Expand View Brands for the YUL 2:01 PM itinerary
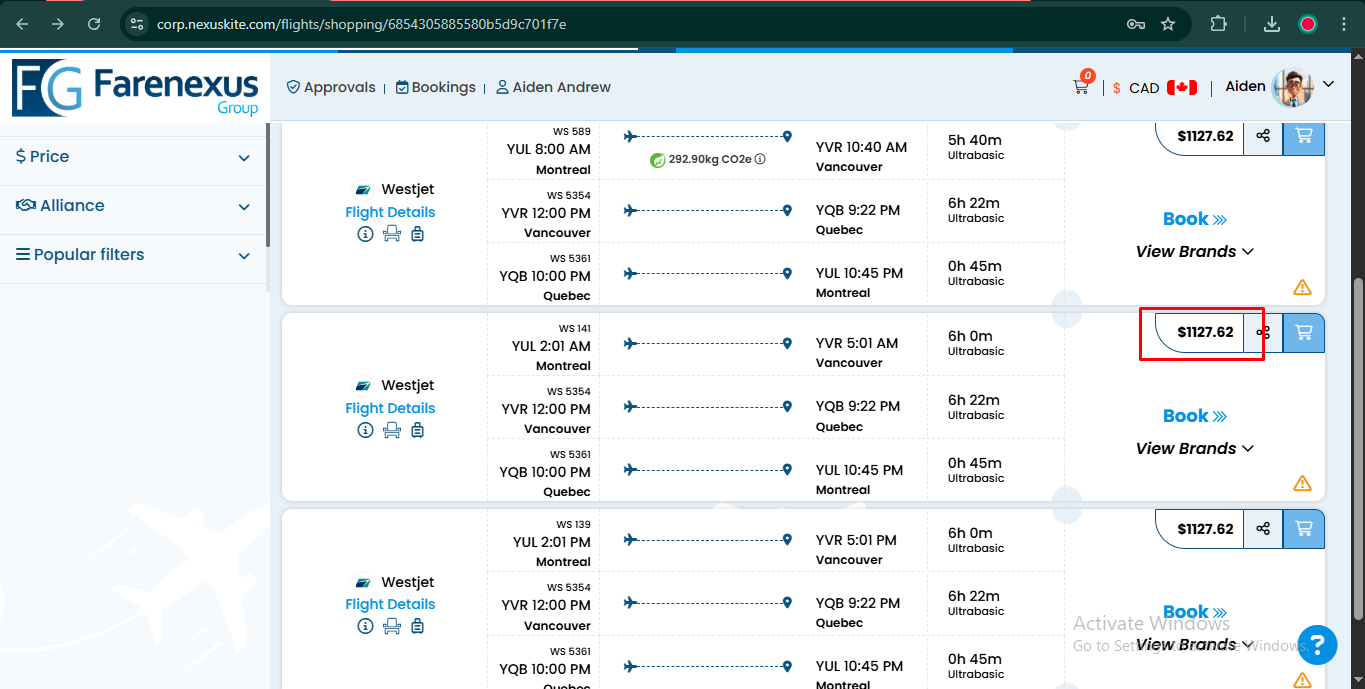 (1195, 645)
